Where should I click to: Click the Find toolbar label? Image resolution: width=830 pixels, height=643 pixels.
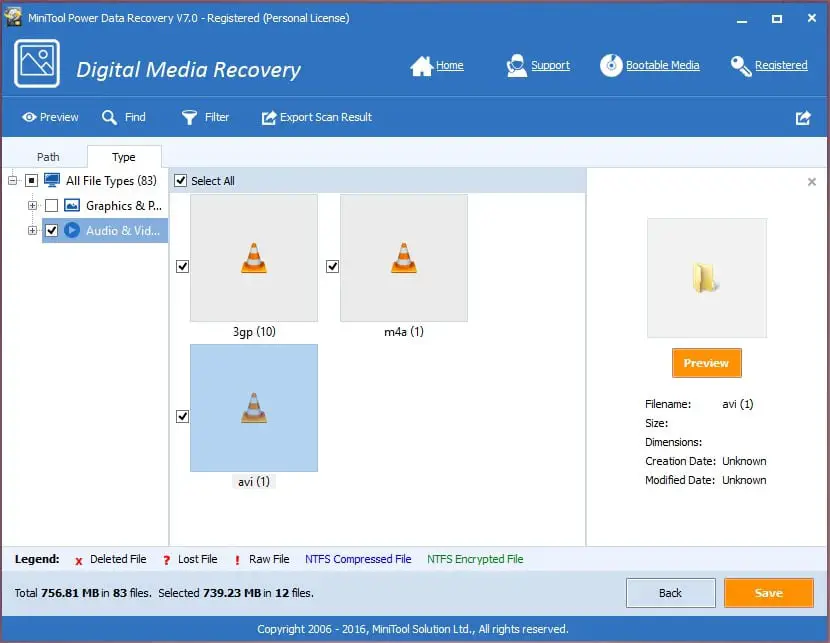click(135, 117)
